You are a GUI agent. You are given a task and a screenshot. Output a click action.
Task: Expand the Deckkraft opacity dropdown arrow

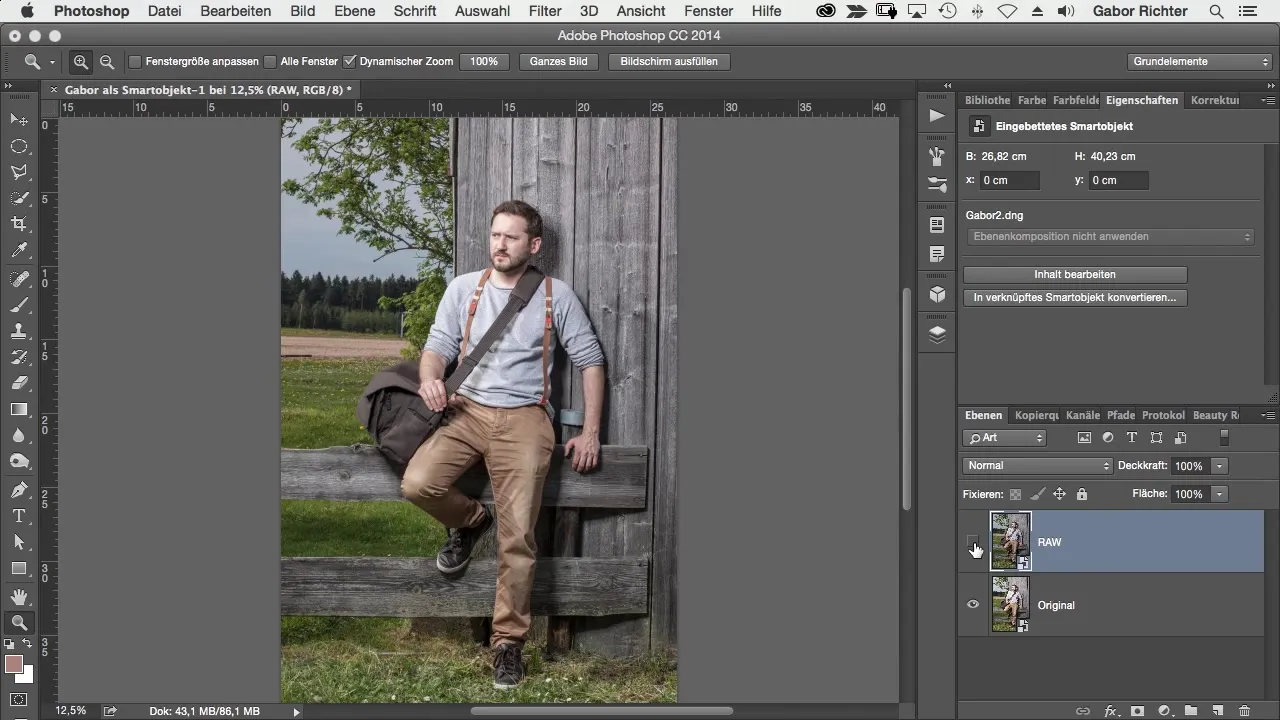pyautogui.click(x=1219, y=466)
